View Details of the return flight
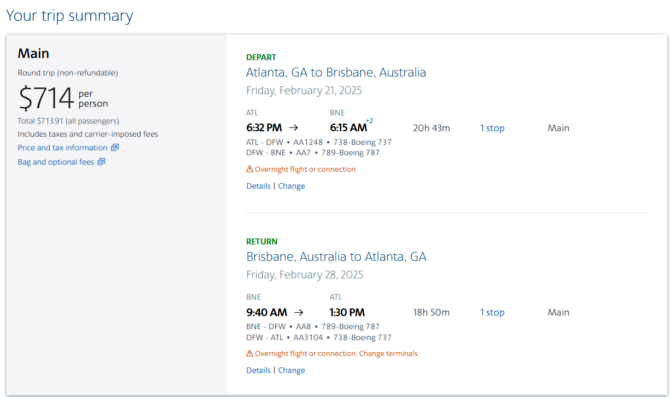 click(x=258, y=370)
